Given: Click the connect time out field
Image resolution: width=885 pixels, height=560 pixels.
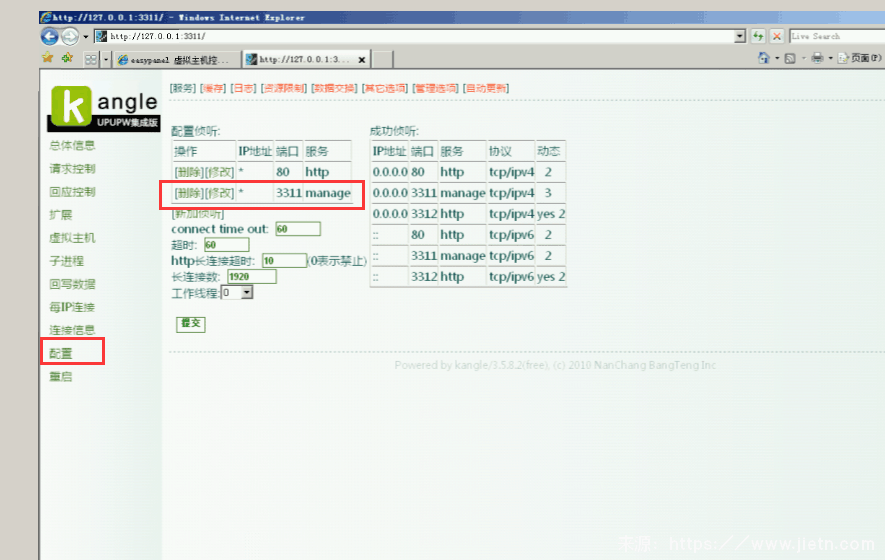Looking at the screenshot, I should (298, 229).
